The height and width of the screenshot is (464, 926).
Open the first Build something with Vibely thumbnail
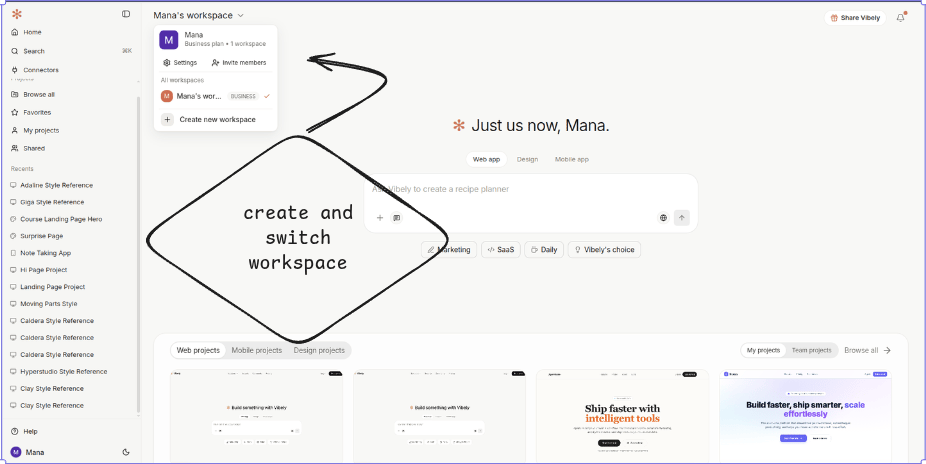pos(256,416)
